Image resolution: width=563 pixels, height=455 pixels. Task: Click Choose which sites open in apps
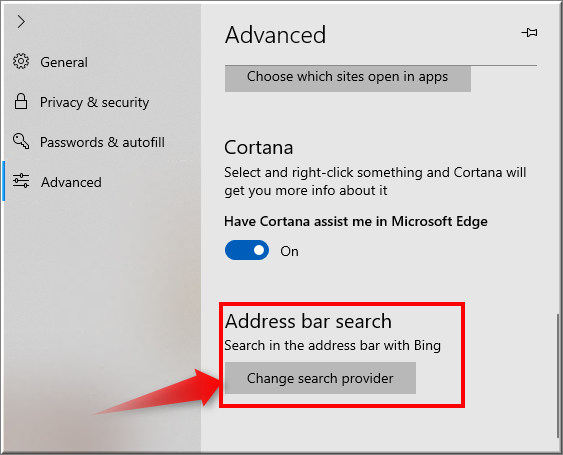point(348,78)
